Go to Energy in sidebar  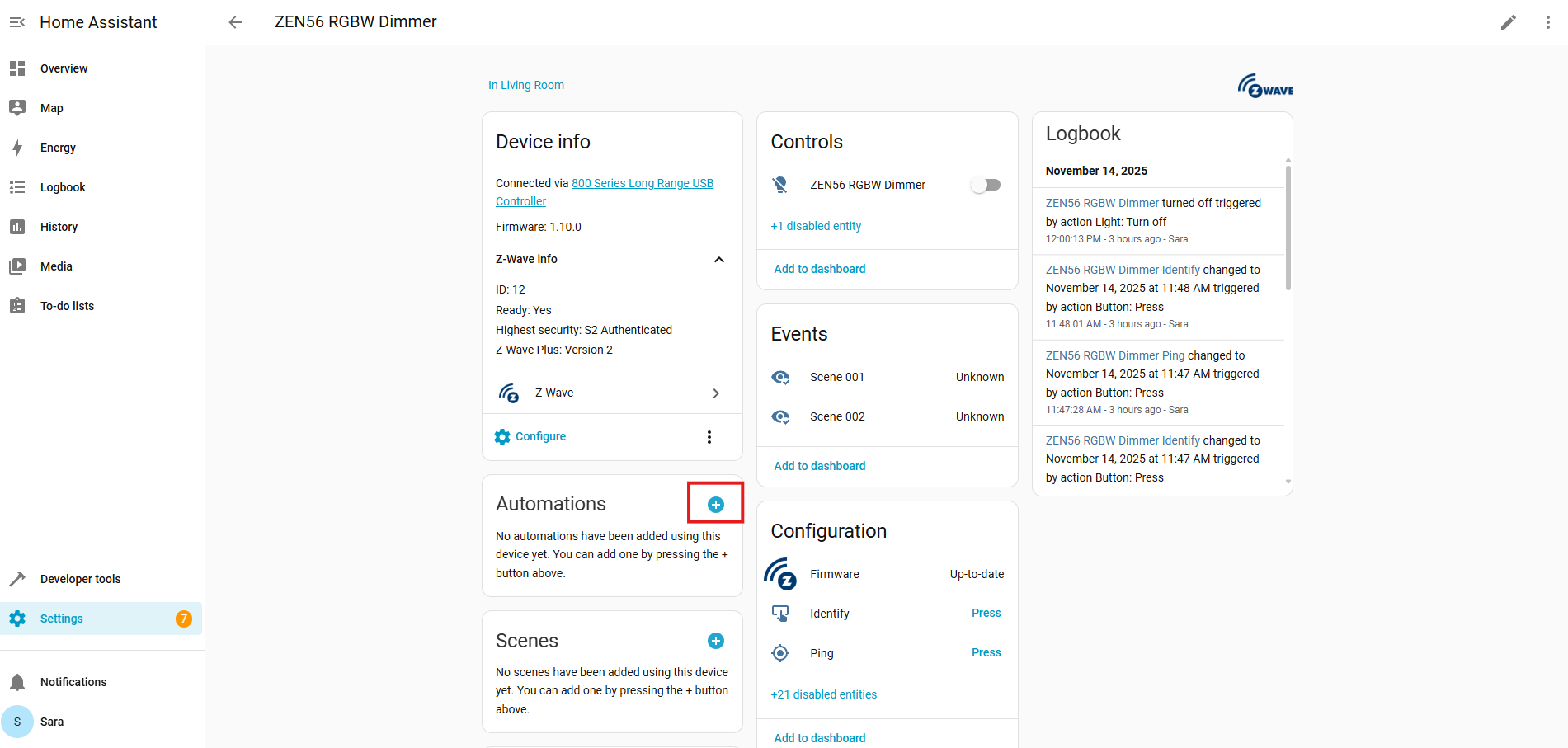click(58, 148)
